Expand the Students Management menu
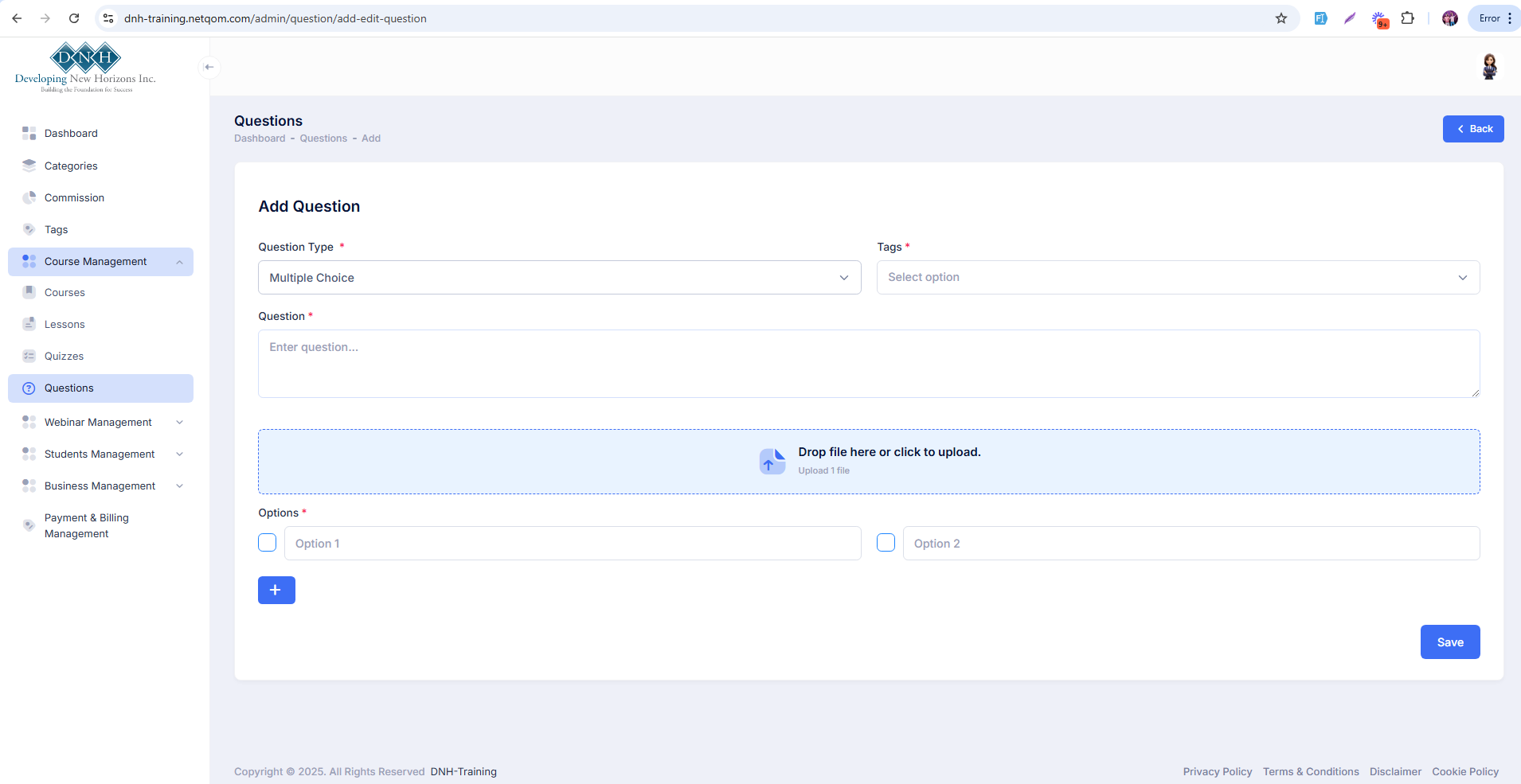This screenshot has width=1521, height=784. pyautogui.click(x=101, y=454)
